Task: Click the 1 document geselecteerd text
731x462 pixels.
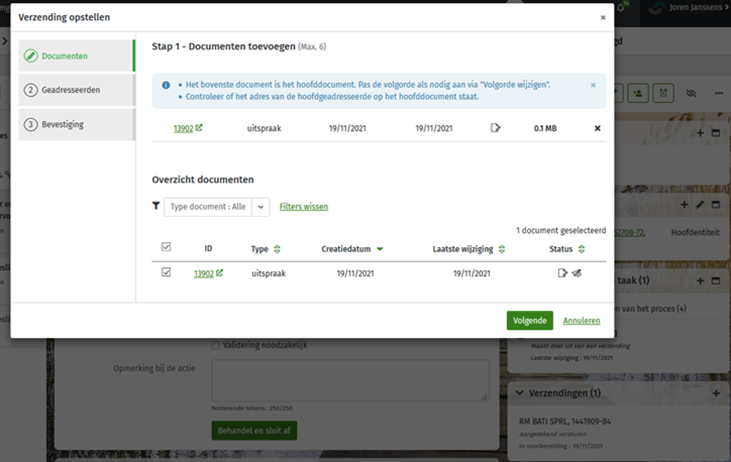Action: click(561, 230)
